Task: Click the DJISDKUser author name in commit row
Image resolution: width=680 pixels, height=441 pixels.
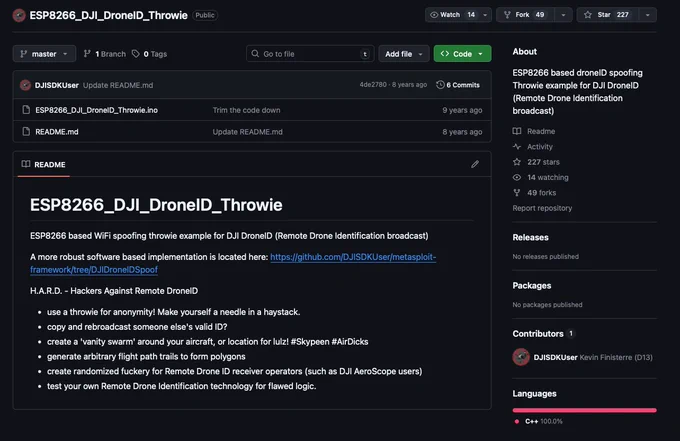Action: click(57, 85)
